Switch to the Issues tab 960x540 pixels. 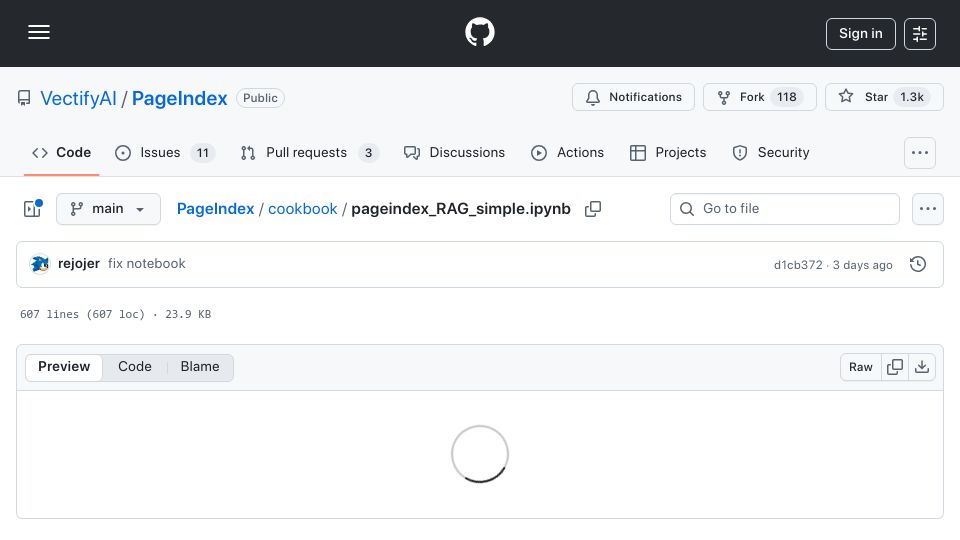pos(165,152)
